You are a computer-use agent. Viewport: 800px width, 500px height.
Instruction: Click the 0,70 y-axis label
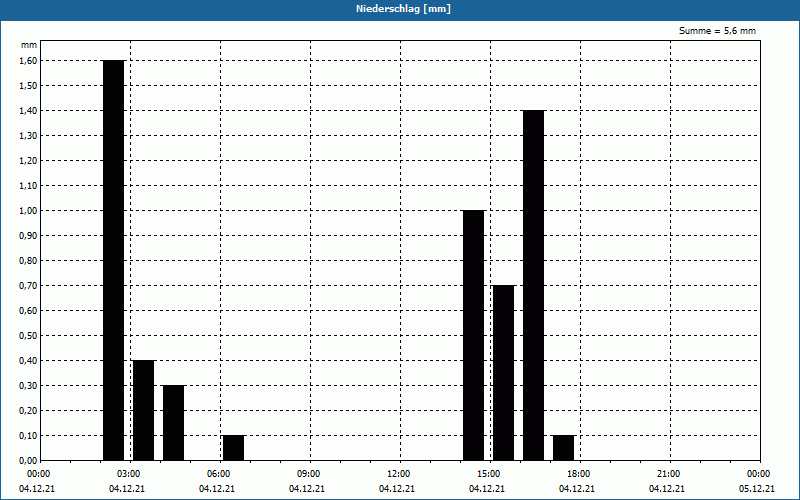point(28,285)
